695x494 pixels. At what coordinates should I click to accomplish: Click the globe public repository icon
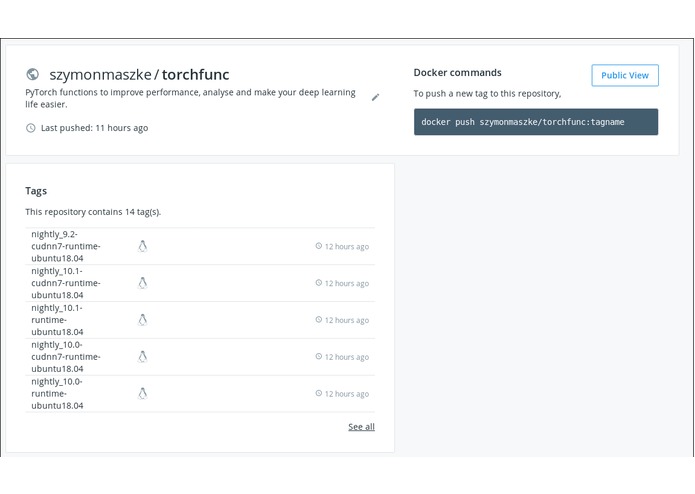point(32,74)
